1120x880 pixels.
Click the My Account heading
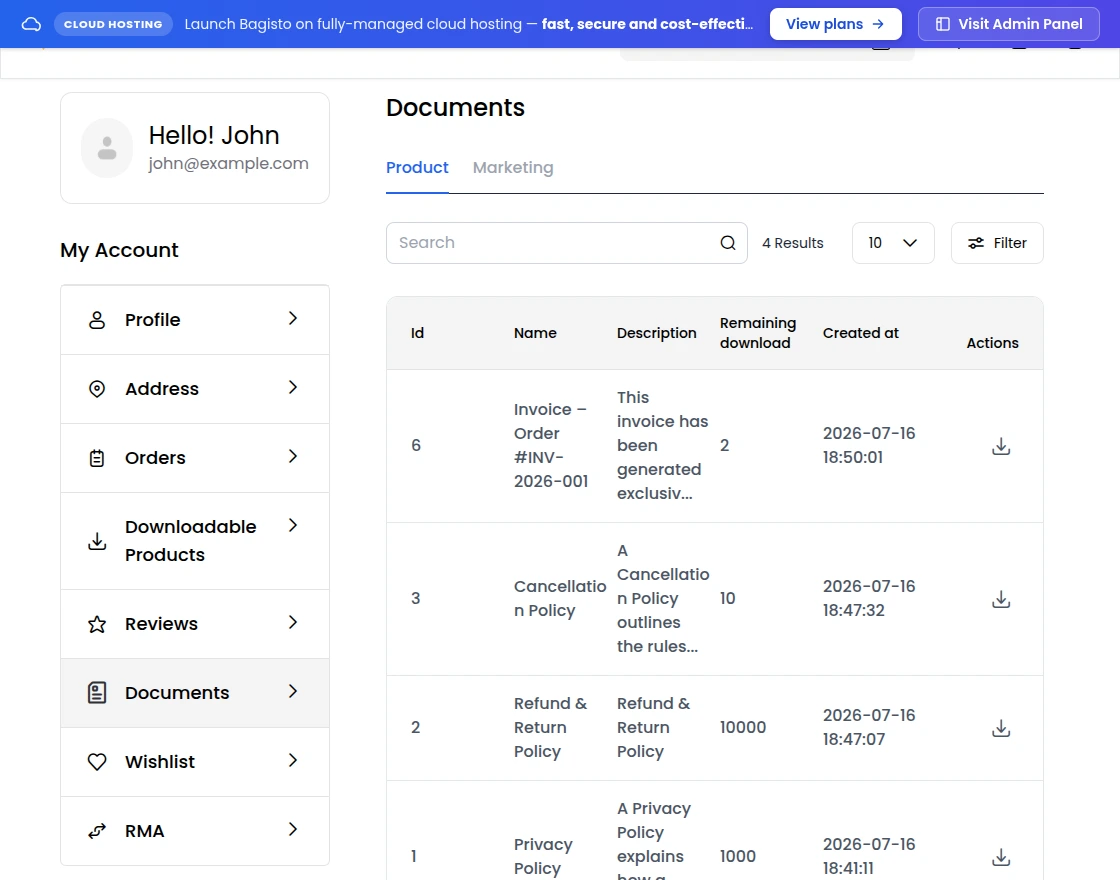point(119,250)
